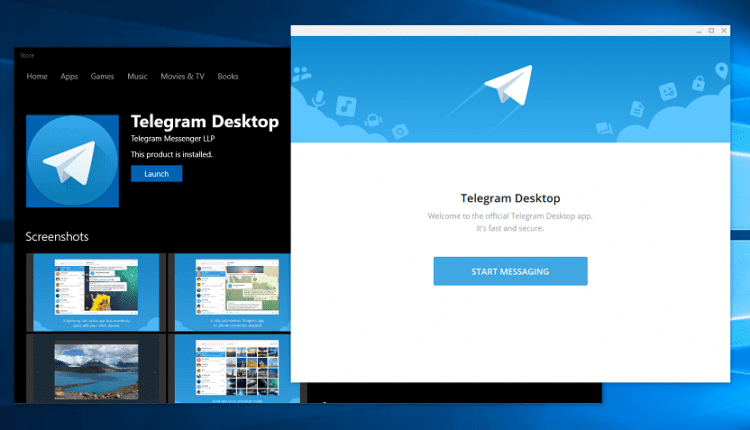Click the 'Telegram Desktop' heading in Store
This screenshot has width=750, height=430.
tap(205, 121)
